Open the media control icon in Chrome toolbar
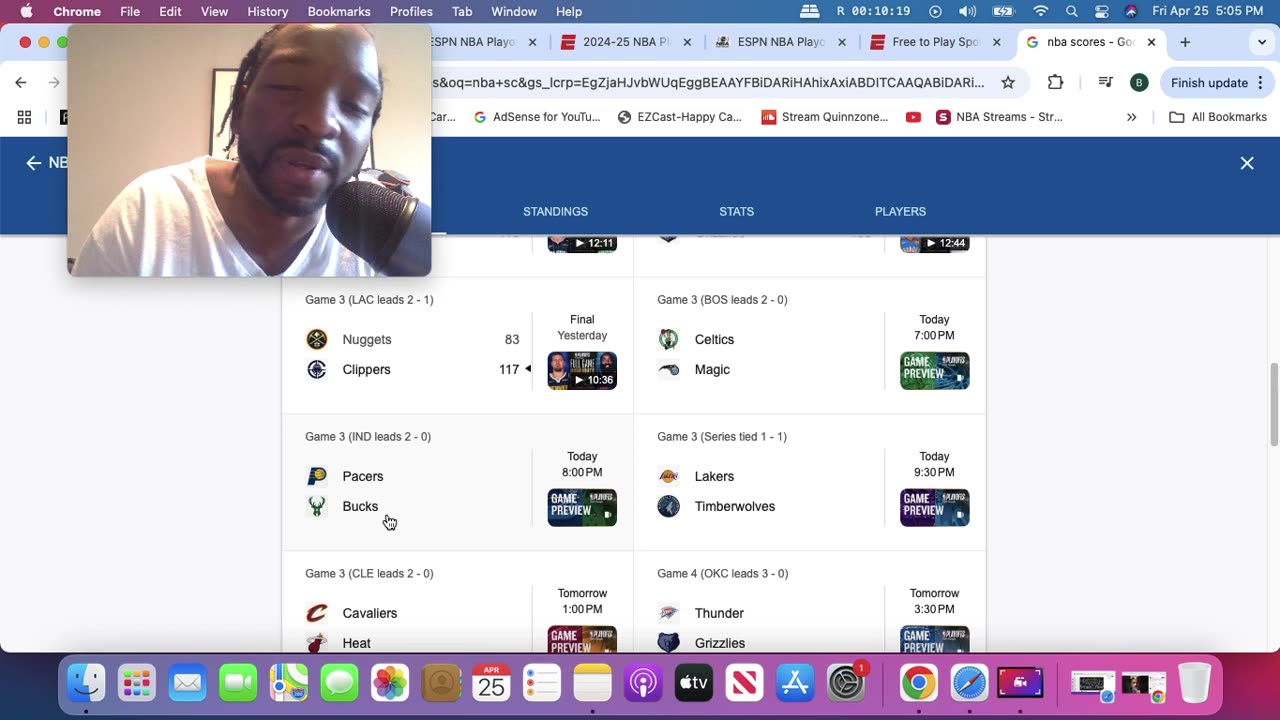 [1105, 83]
